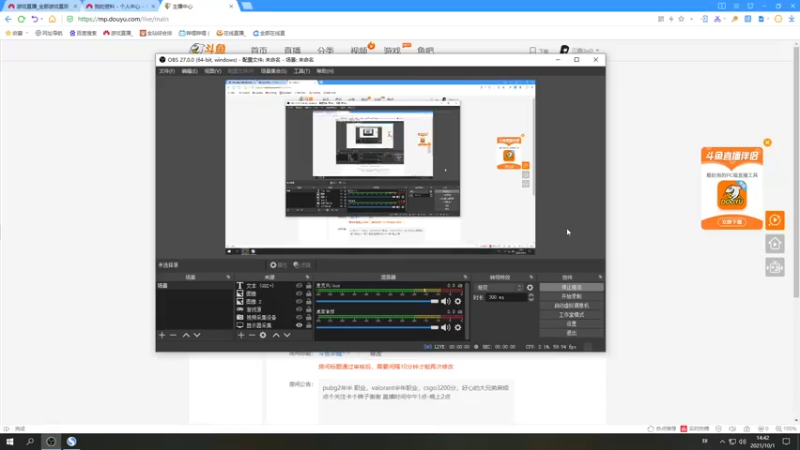Screen dimensions: 800x450
Task: Bookmark page with star icon in address bar
Action: click(x=681, y=19)
